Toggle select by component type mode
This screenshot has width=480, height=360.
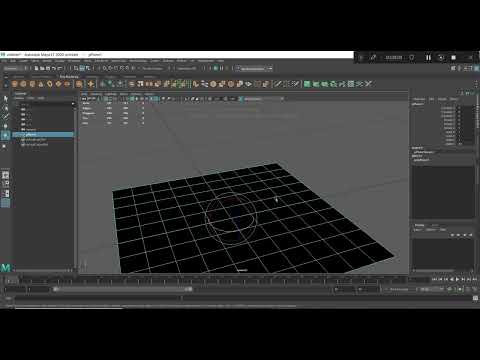coord(88,68)
